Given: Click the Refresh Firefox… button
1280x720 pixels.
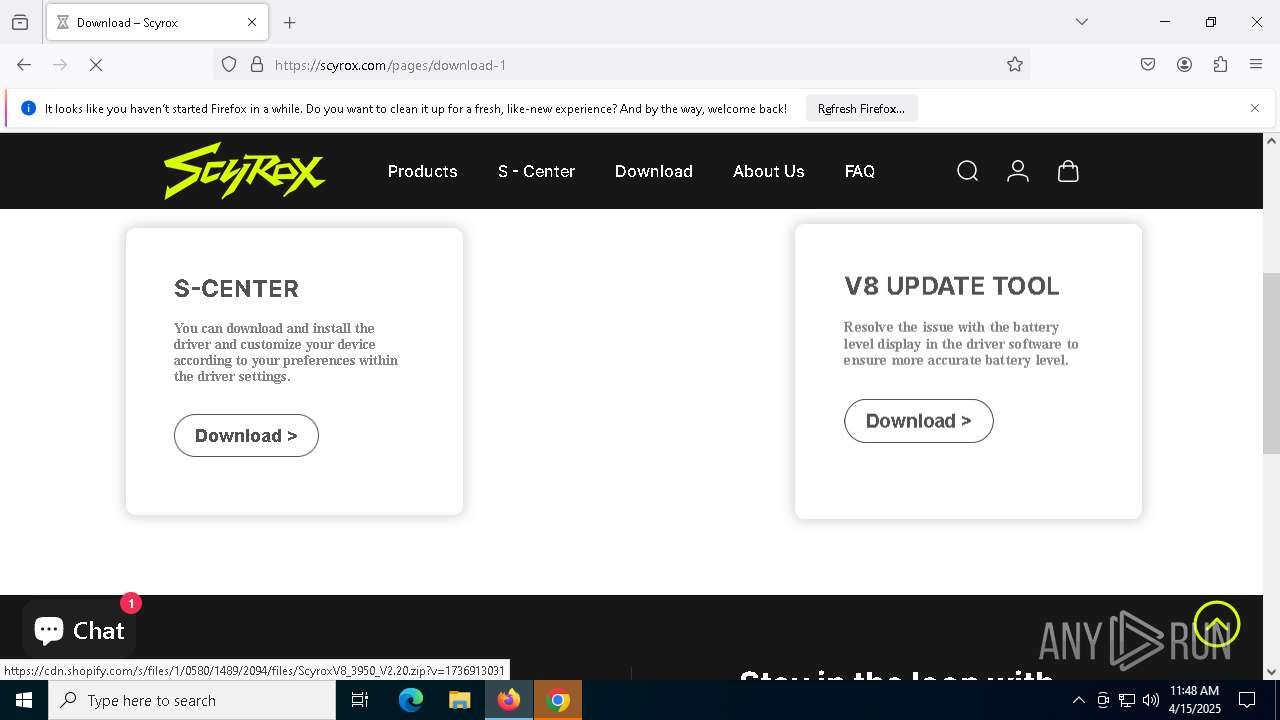Looking at the screenshot, I should (x=861, y=109).
